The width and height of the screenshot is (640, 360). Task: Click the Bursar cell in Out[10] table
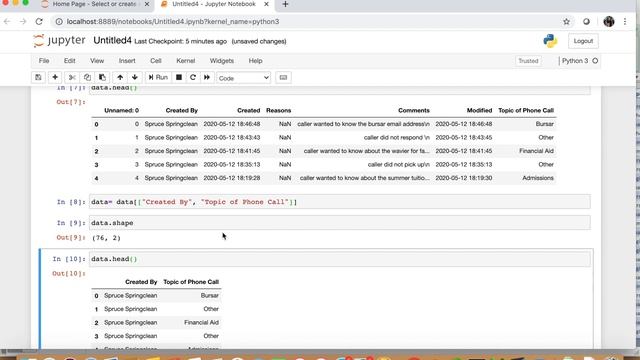point(209,296)
